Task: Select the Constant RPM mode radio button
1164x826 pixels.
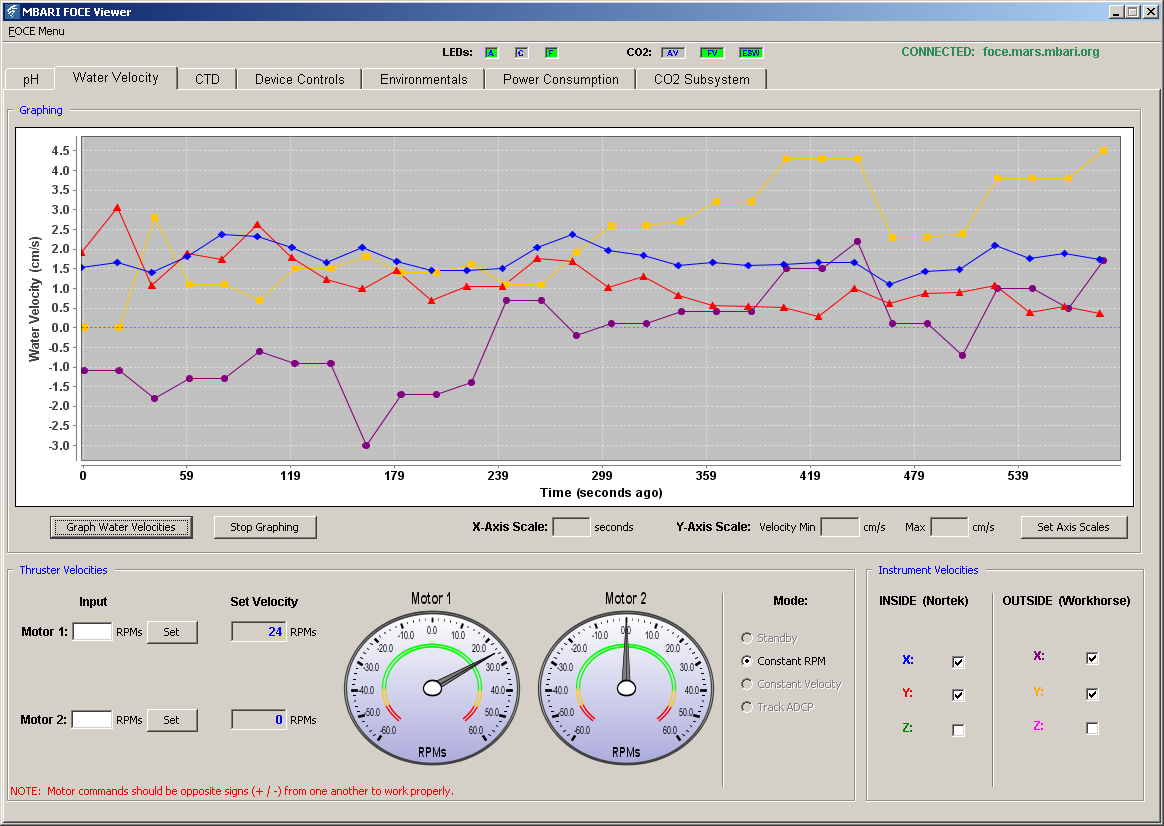Action: point(747,661)
